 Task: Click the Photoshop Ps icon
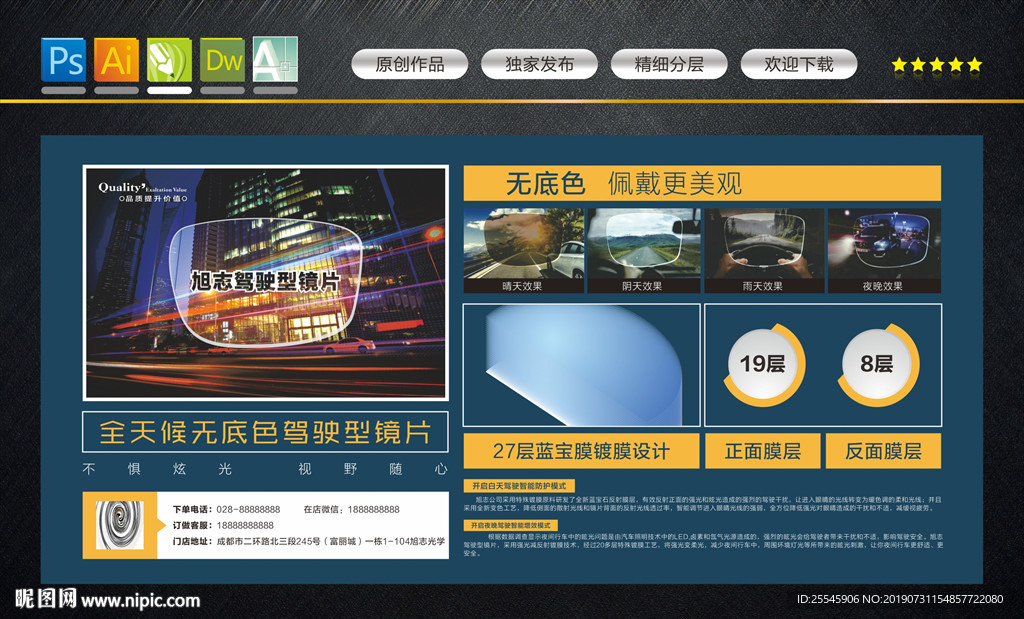tap(63, 59)
